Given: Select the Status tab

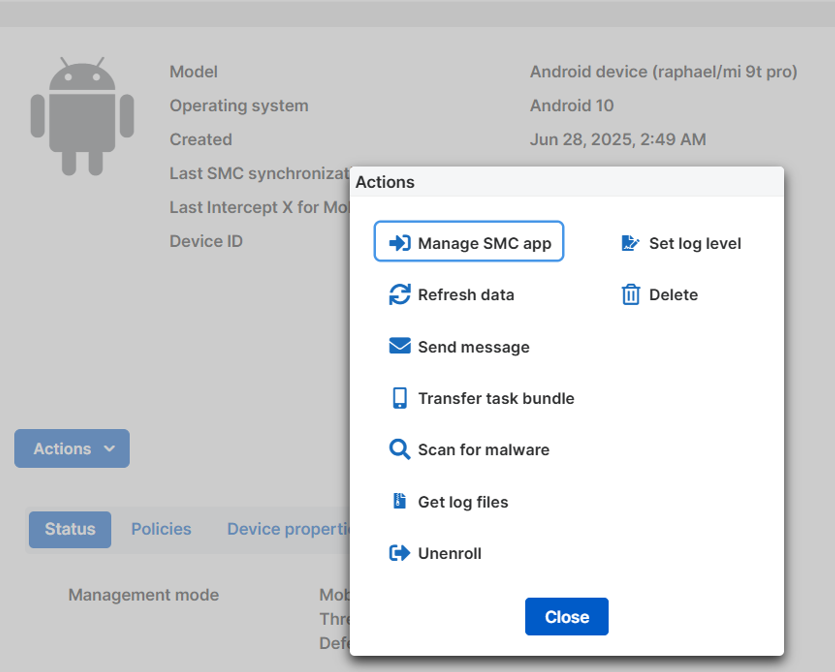Looking at the screenshot, I should [x=69, y=529].
